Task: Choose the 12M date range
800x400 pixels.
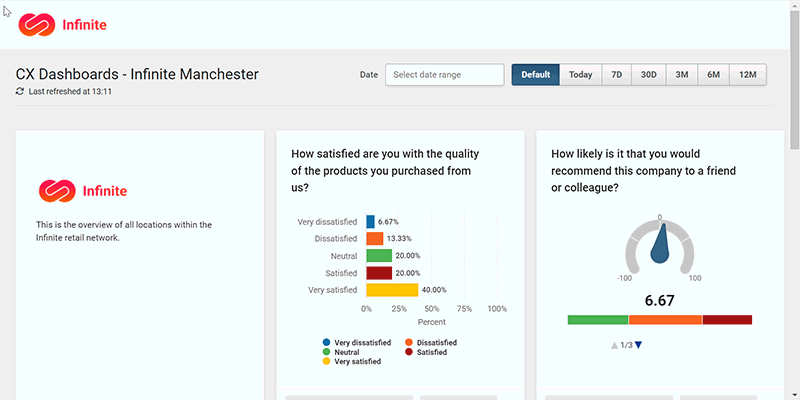Action: (x=748, y=75)
